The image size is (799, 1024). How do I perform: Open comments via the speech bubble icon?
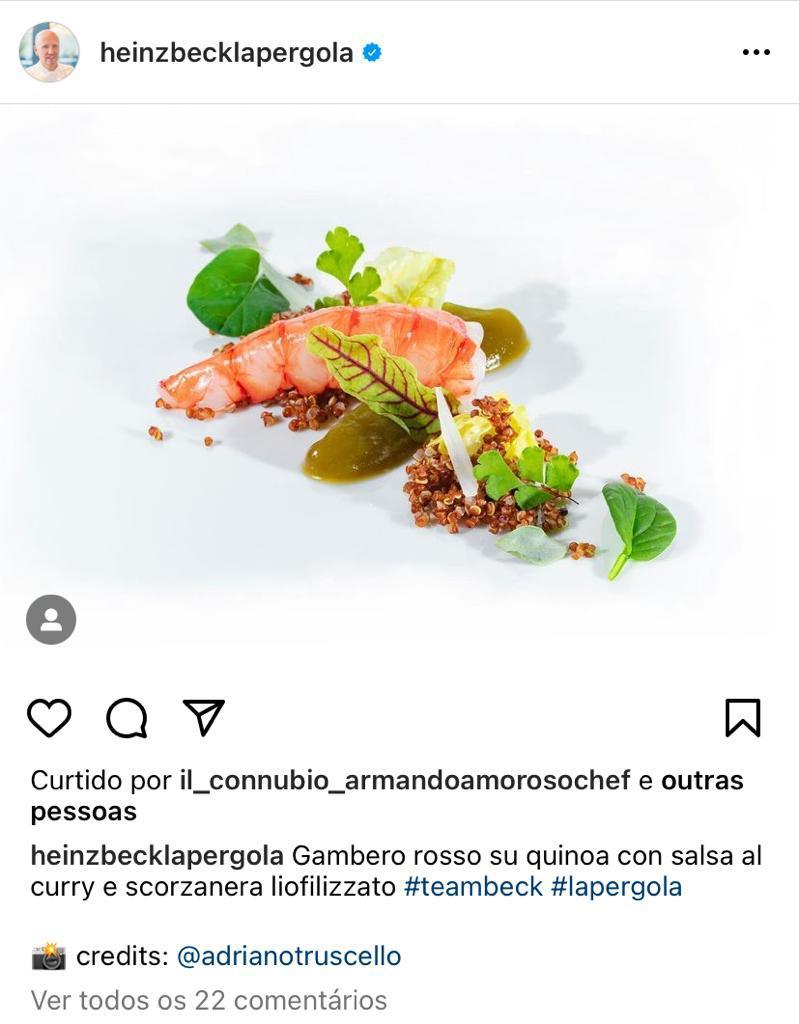click(x=127, y=718)
